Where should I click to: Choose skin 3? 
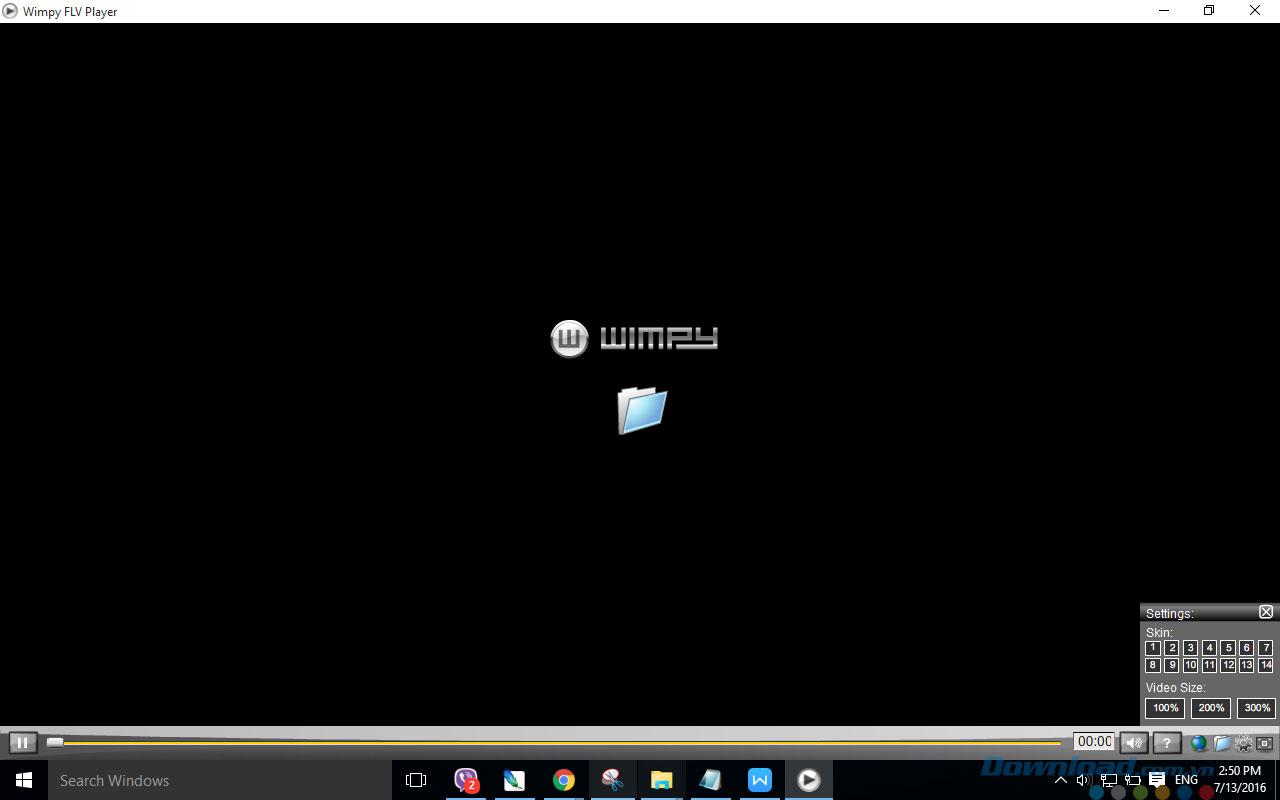click(1191, 648)
